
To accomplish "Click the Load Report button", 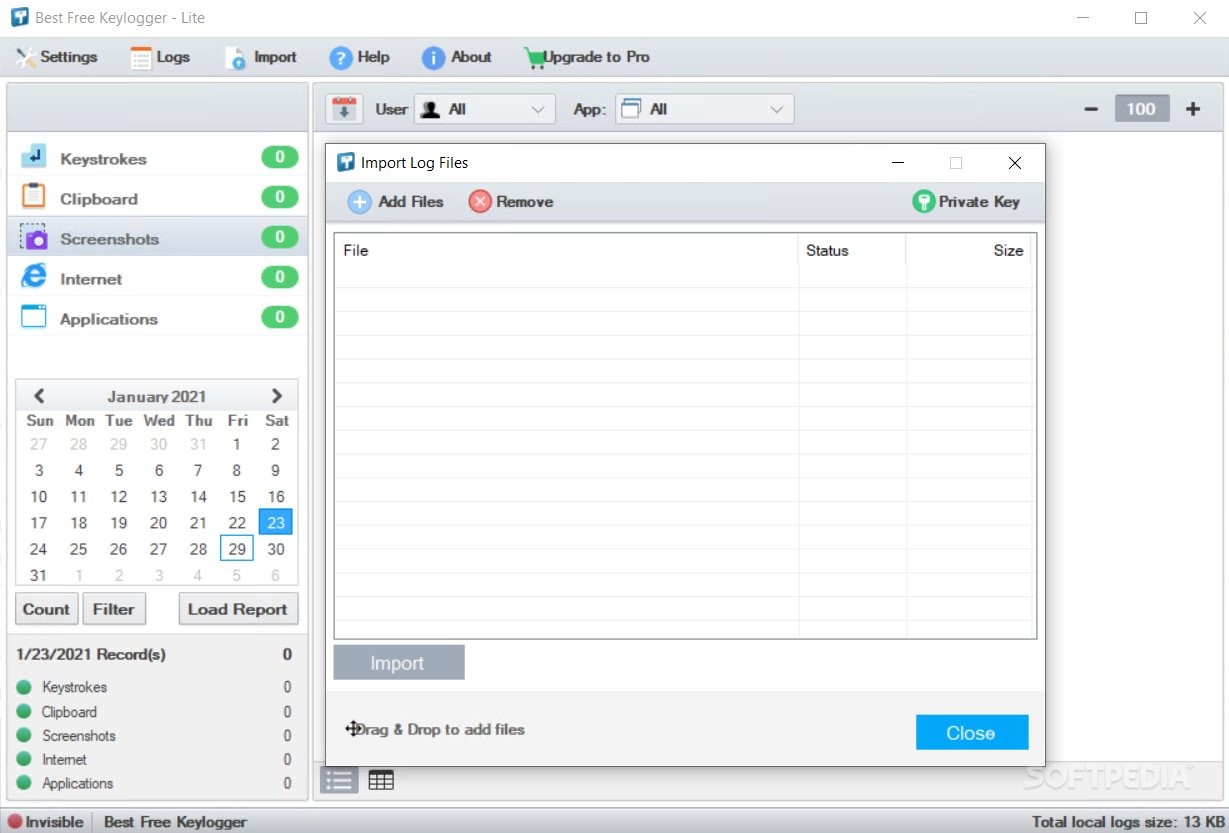I will click(x=238, y=609).
